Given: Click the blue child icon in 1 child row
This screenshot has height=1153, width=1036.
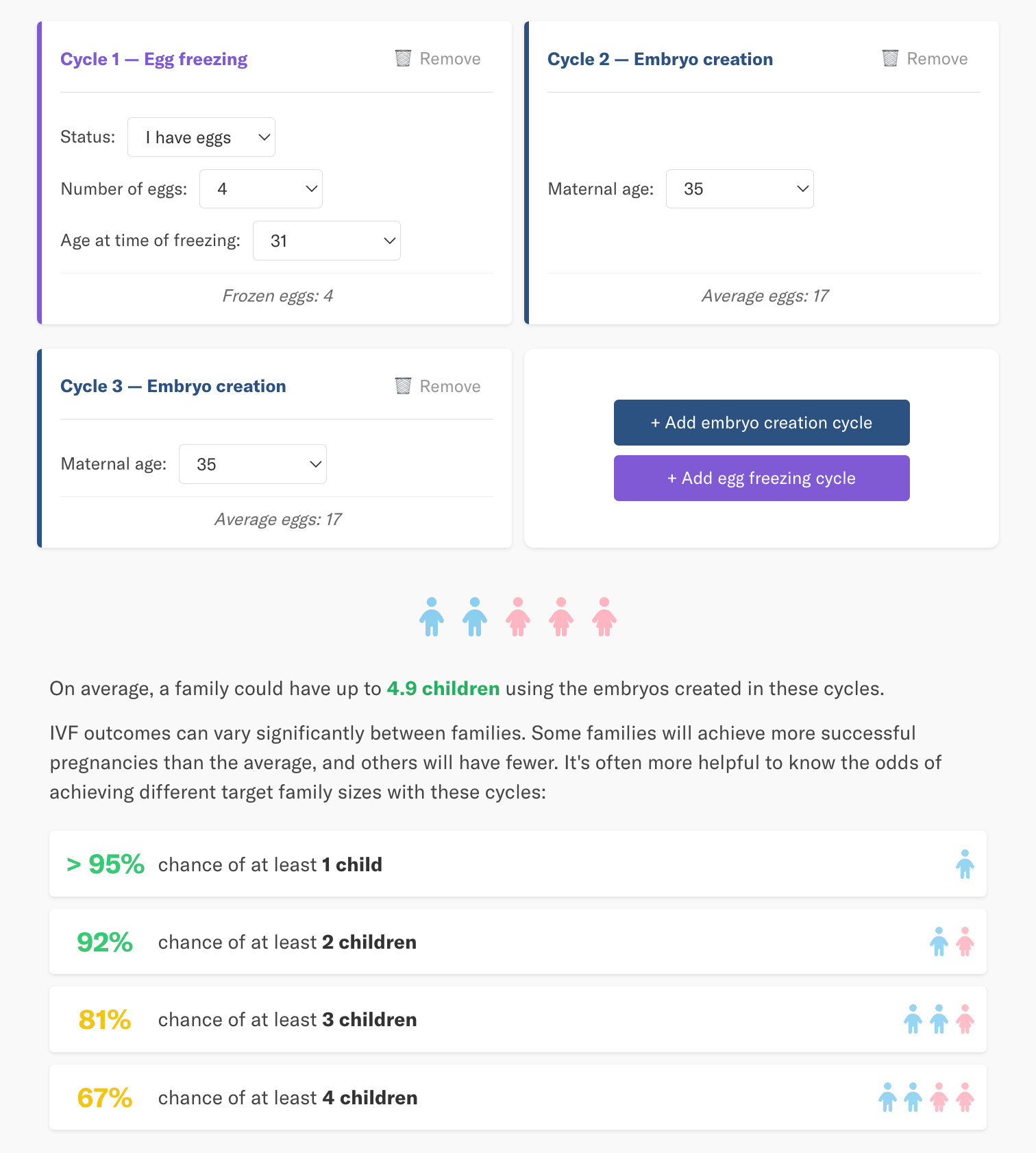Looking at the screenshot, I should 965,864.
